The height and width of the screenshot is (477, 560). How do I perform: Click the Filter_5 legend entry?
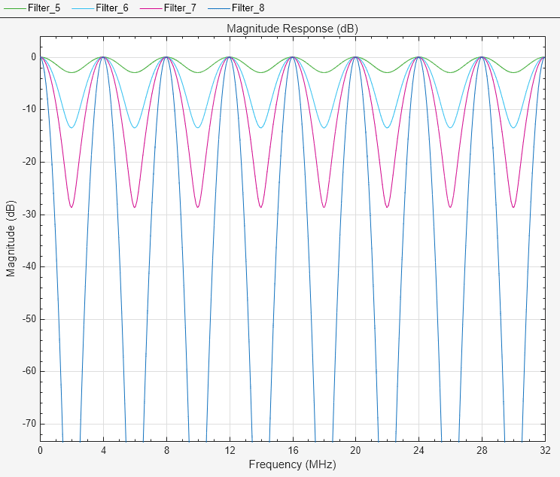coord(32,8)
